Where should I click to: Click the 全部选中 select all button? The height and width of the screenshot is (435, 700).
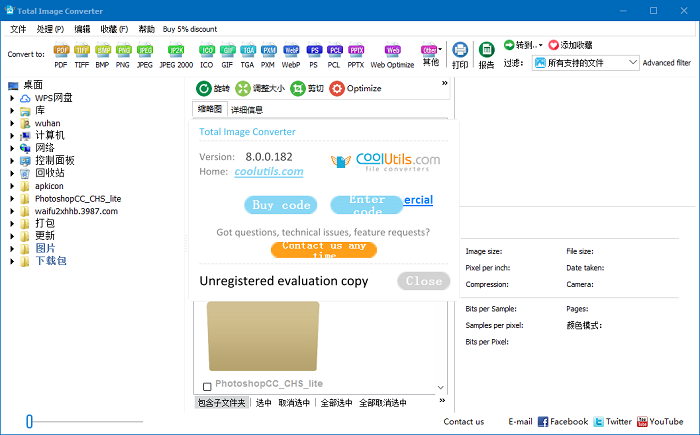tap(336, 403)
